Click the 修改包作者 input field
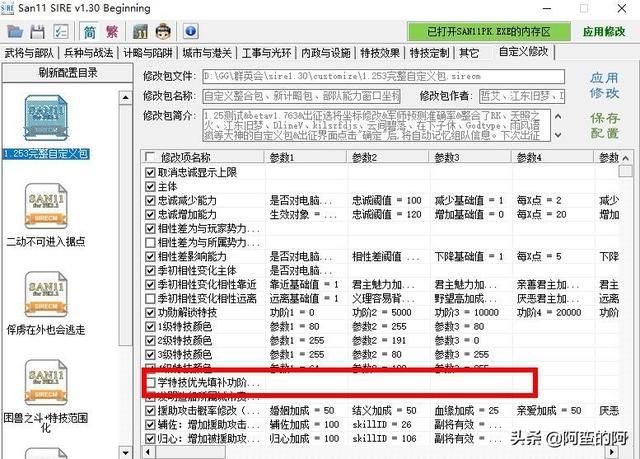Viewport: 640px width, 459px height. 522,96
